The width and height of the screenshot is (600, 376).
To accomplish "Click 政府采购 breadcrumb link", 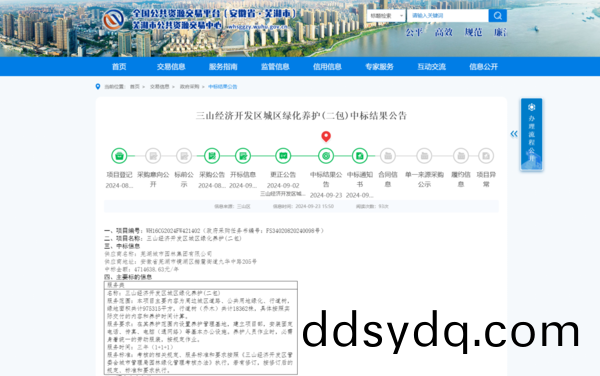I will click(x=189, y=87).
